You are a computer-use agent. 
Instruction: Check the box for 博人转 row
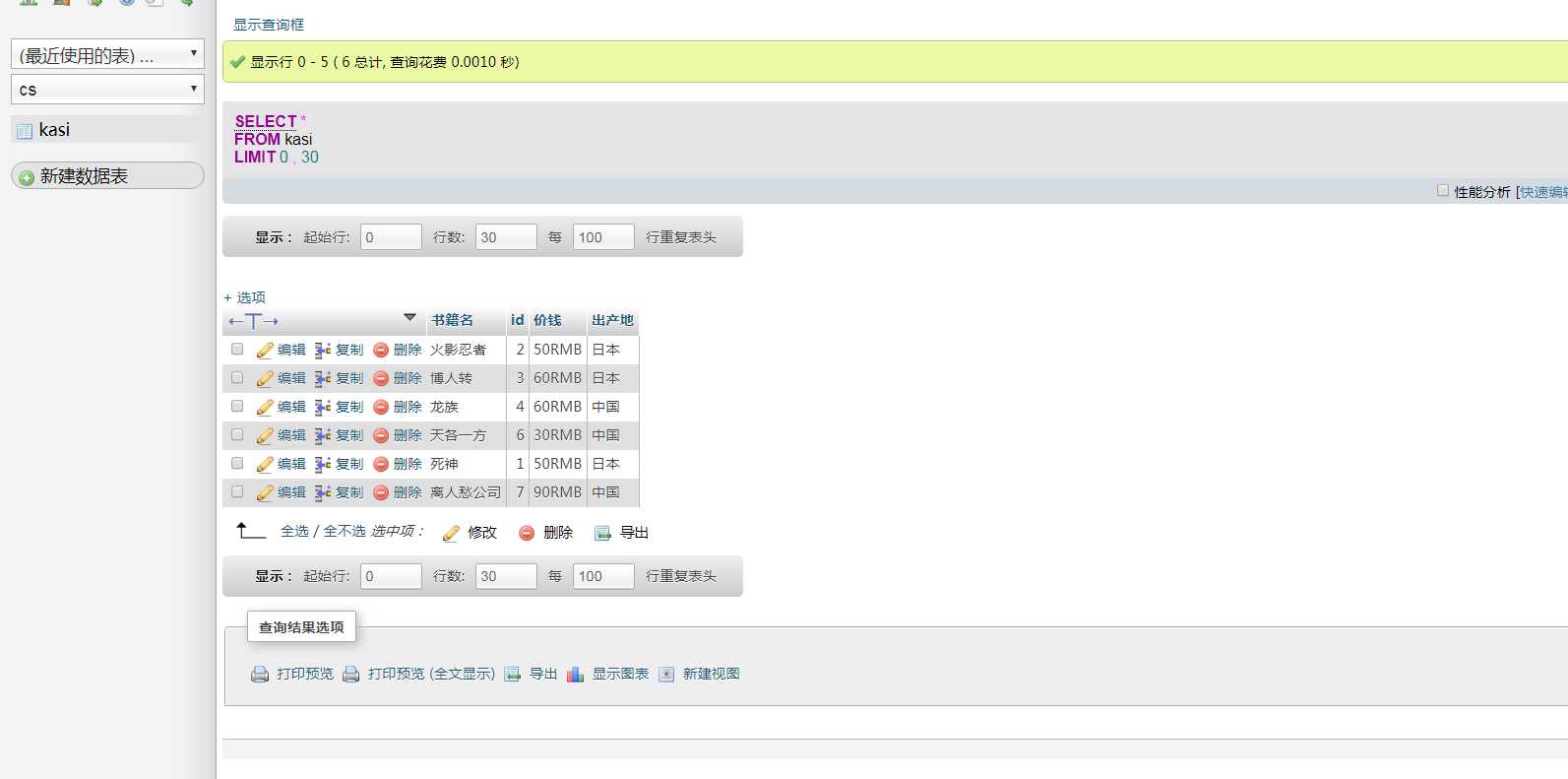[x=237, y=377]
